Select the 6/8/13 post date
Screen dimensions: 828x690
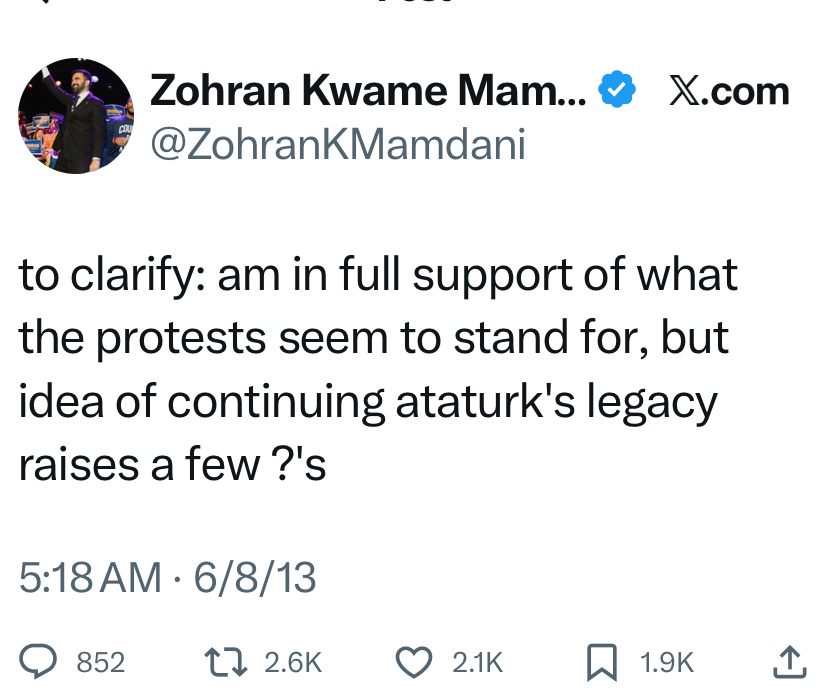[x=254, y=577]
